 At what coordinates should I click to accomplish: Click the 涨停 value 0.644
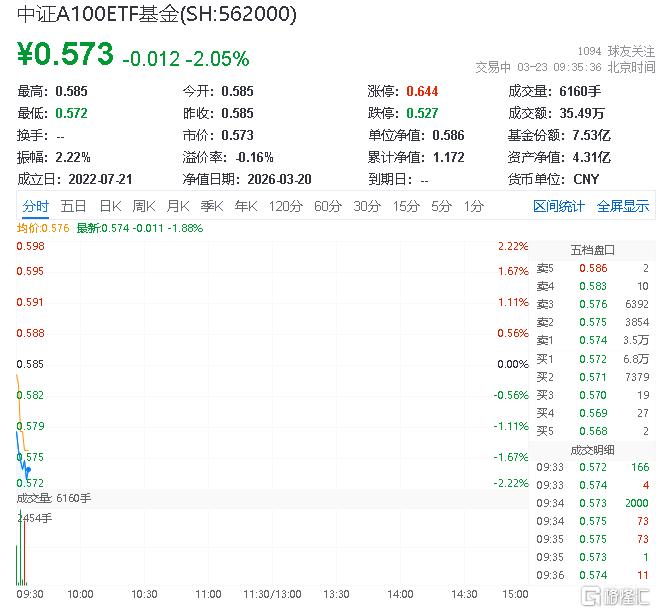tap(422, 91)
